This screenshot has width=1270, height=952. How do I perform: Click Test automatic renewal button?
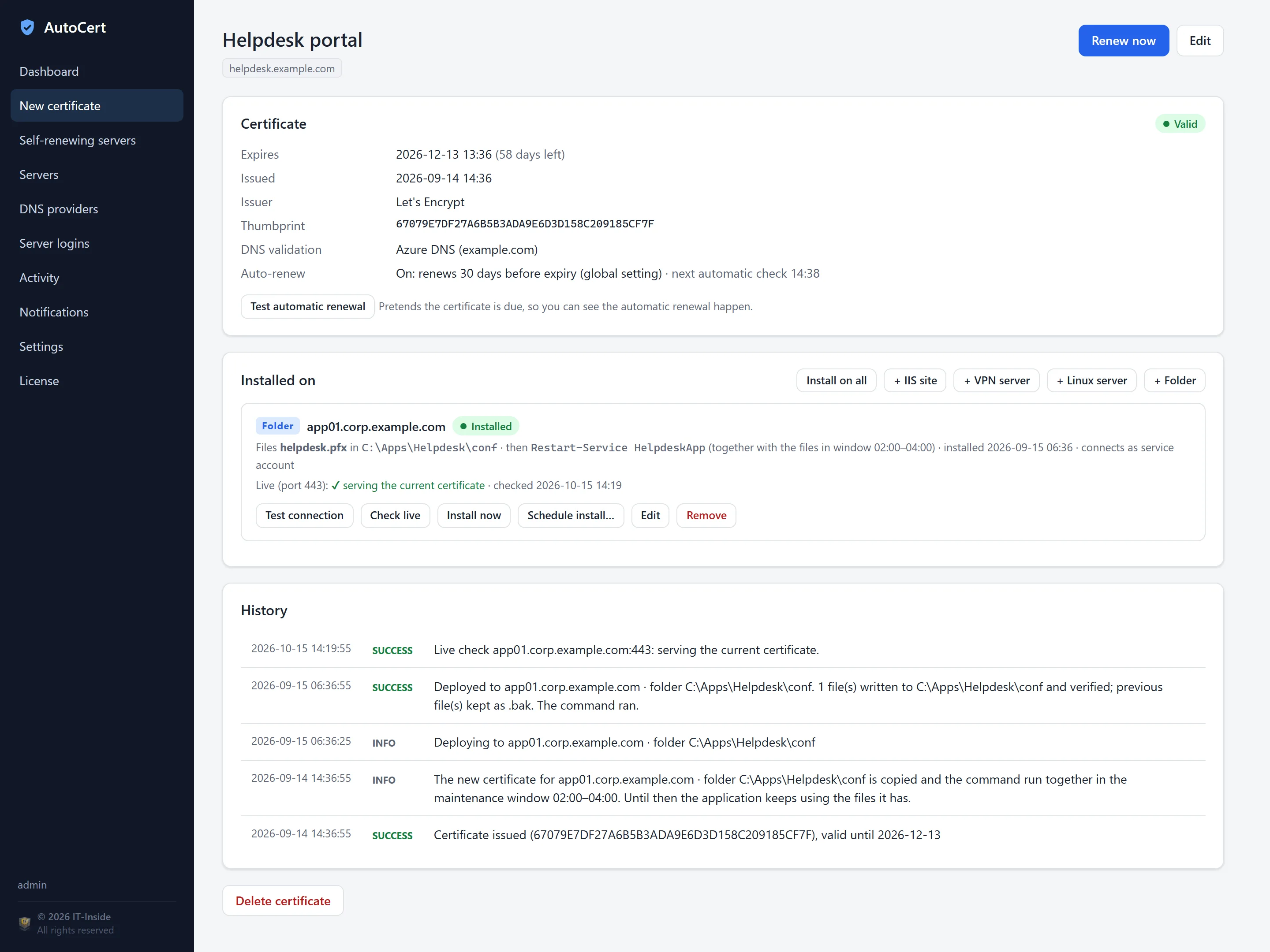pos(308,306)
